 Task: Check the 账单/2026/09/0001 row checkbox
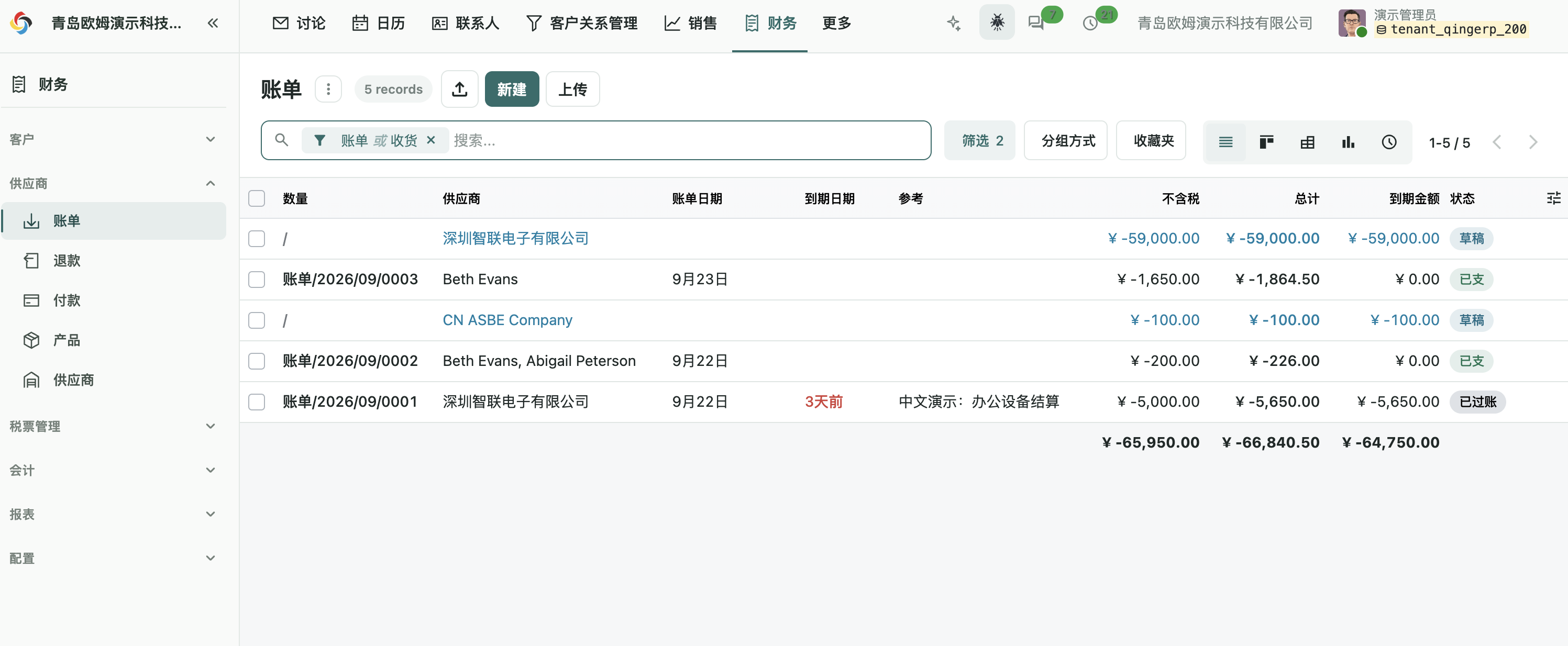coord(256,402)
